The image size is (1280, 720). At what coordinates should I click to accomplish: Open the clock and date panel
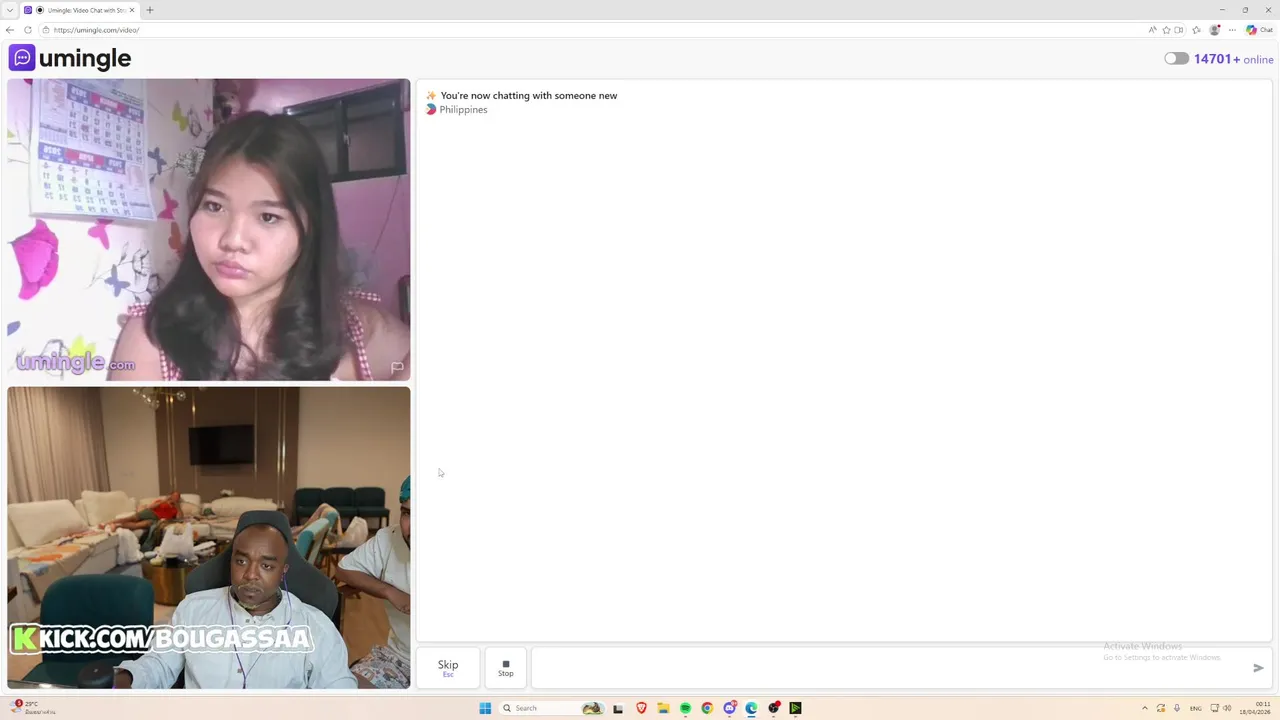click(1255, 708)
